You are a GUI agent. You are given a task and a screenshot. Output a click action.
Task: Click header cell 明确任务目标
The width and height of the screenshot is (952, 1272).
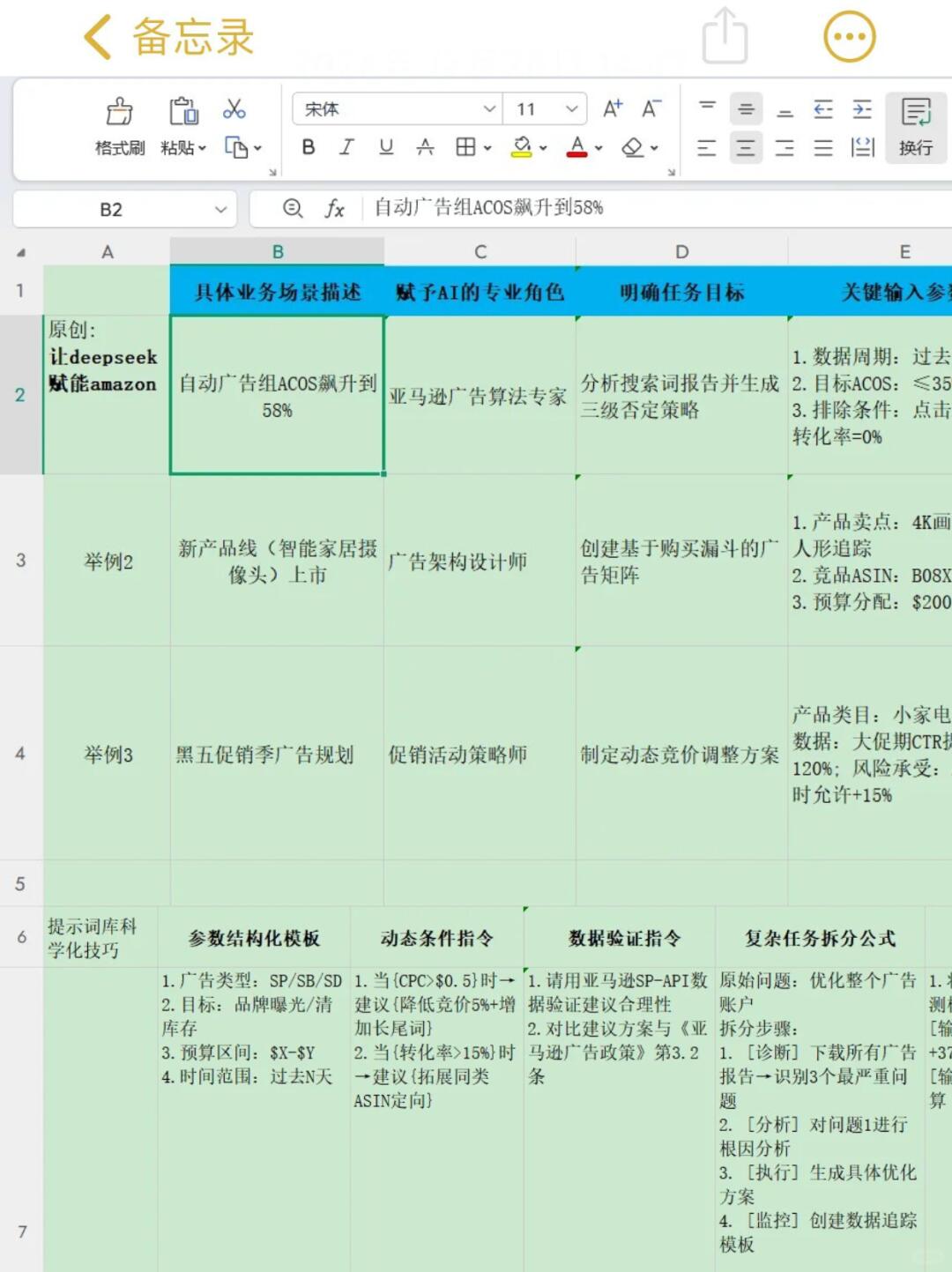681,292
